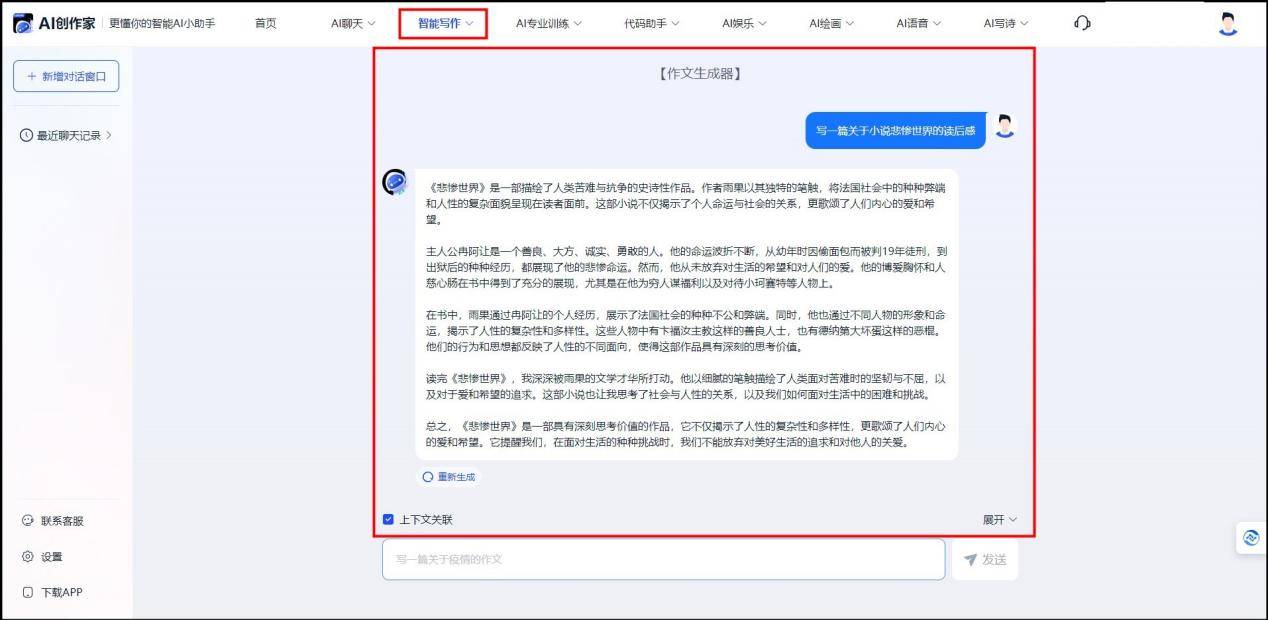Screen dimensions: 1268x620
Task: Click the paragraph starting 主人公冉阿让
Action: coord(686,267)
